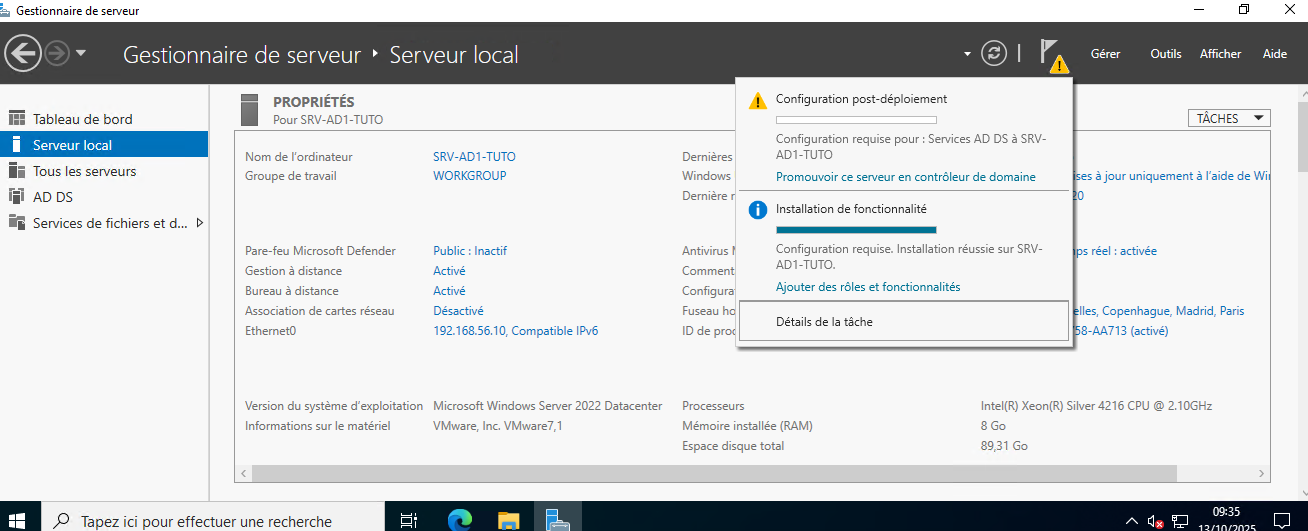The width and height of the screenshot is (1308, 531).
Task: Select AD DS in the sidebar
Action: [52, 197]
